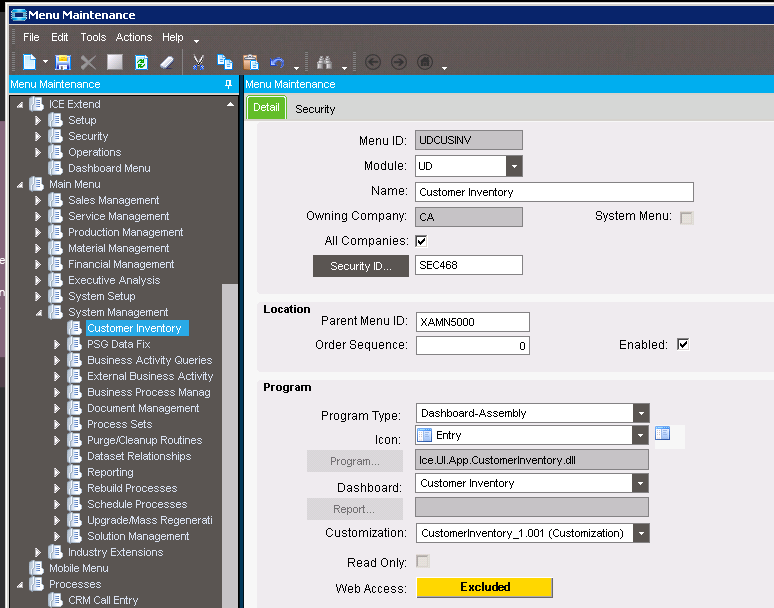The height and width of the screenshot is (608, 774).
Task: Toggle the All Companies checkbox
Action: click(x=421, y=241)
